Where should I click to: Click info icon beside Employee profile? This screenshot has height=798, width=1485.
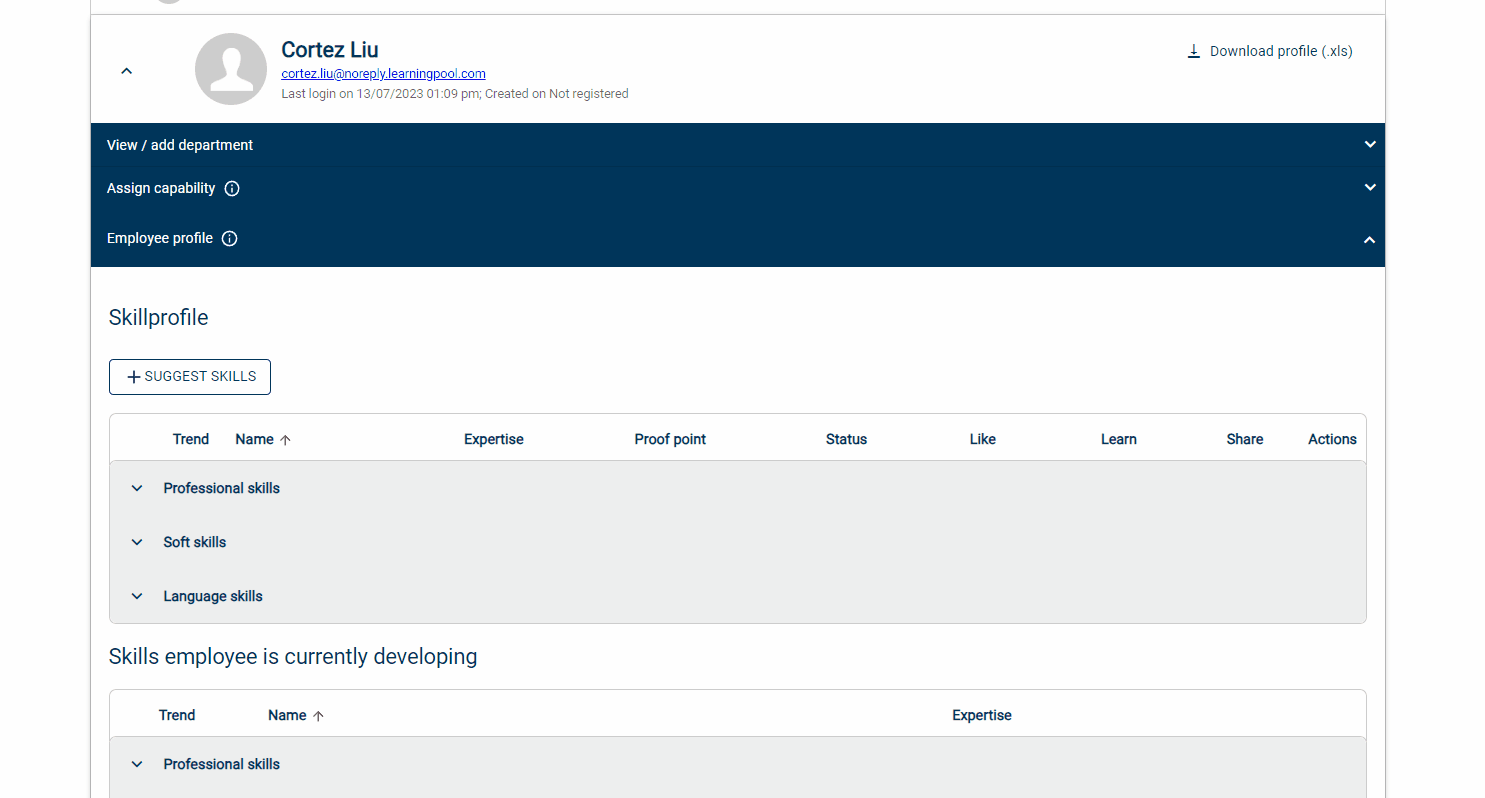[229, 239]
